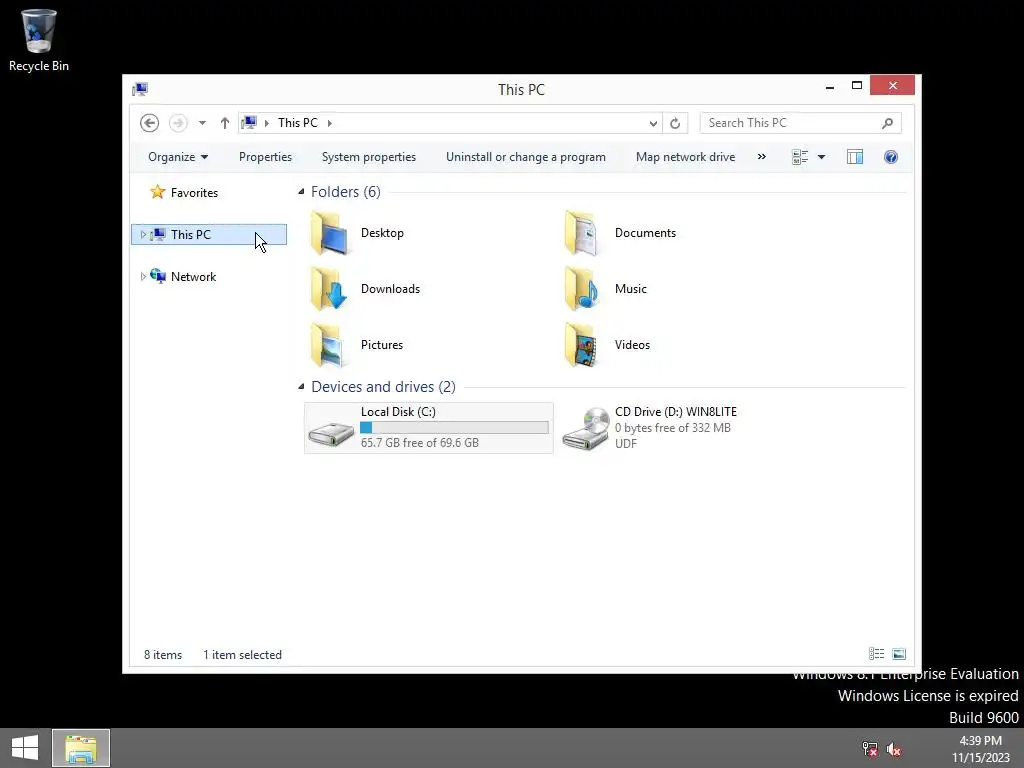
Task: Open the Windows Start button
Action: [x=25, y=748]
